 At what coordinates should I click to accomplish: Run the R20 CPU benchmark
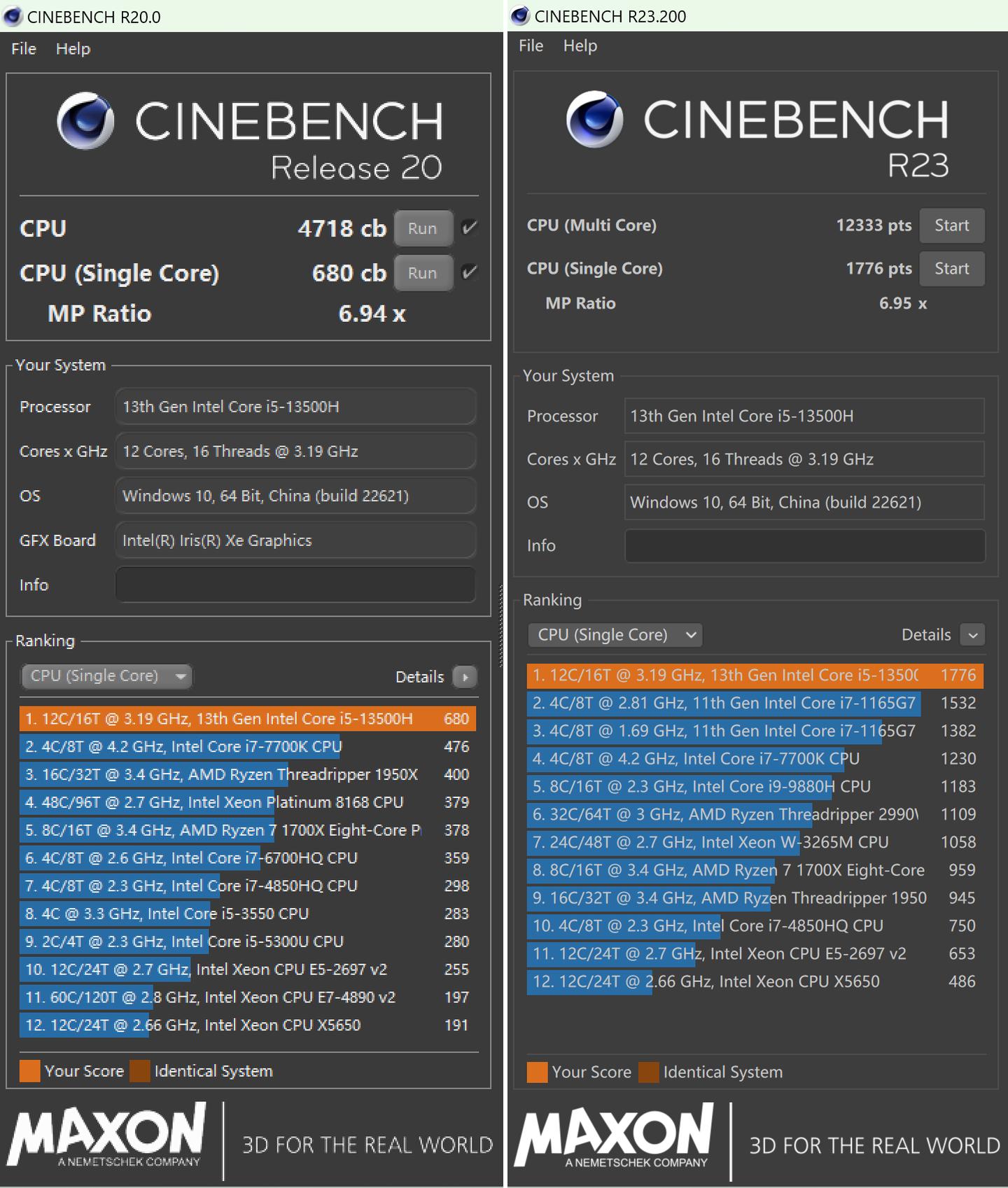(422, 228)
